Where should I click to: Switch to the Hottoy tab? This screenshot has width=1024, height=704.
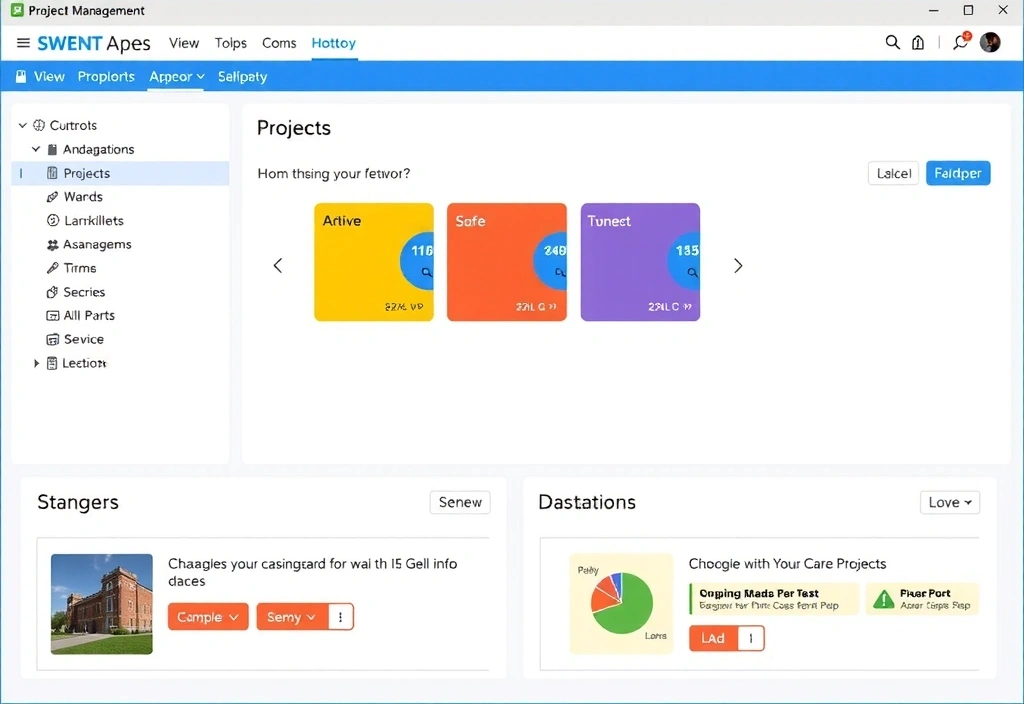tap(333, 43)
